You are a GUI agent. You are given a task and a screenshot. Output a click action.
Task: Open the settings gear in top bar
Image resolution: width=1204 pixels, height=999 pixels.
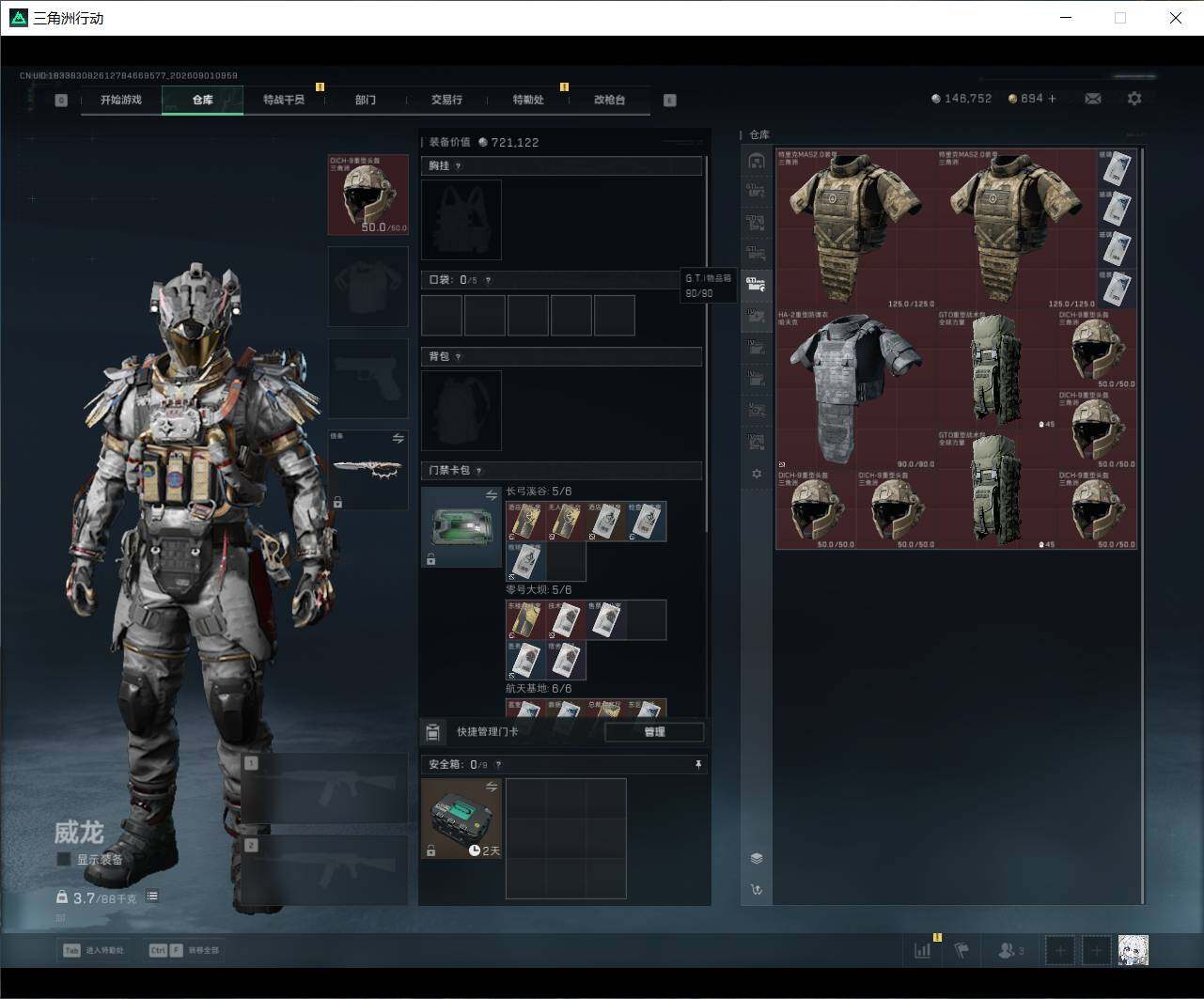[1134, 99]
